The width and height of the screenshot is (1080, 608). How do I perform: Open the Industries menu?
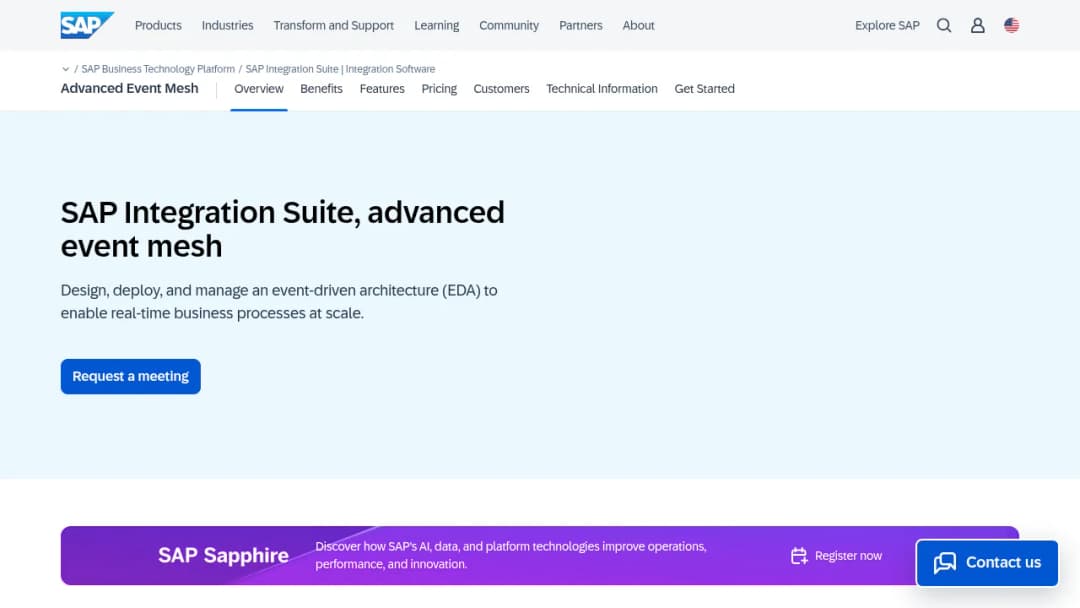click(227, 25)
